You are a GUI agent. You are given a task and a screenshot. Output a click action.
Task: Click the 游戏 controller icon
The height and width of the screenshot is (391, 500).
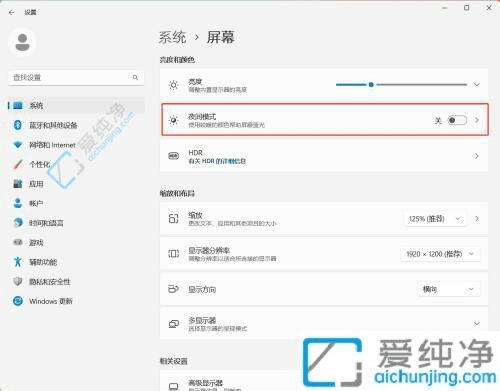pyautogui.click(x=18, y=242)
